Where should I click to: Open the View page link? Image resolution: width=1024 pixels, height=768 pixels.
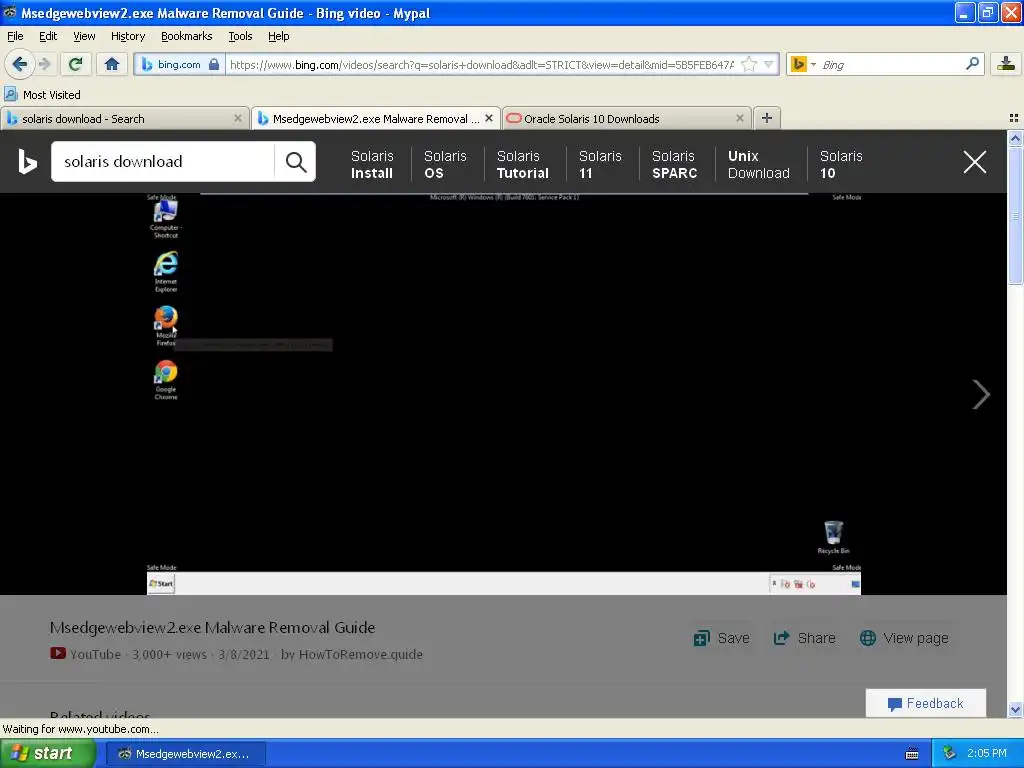coord(904,638)
